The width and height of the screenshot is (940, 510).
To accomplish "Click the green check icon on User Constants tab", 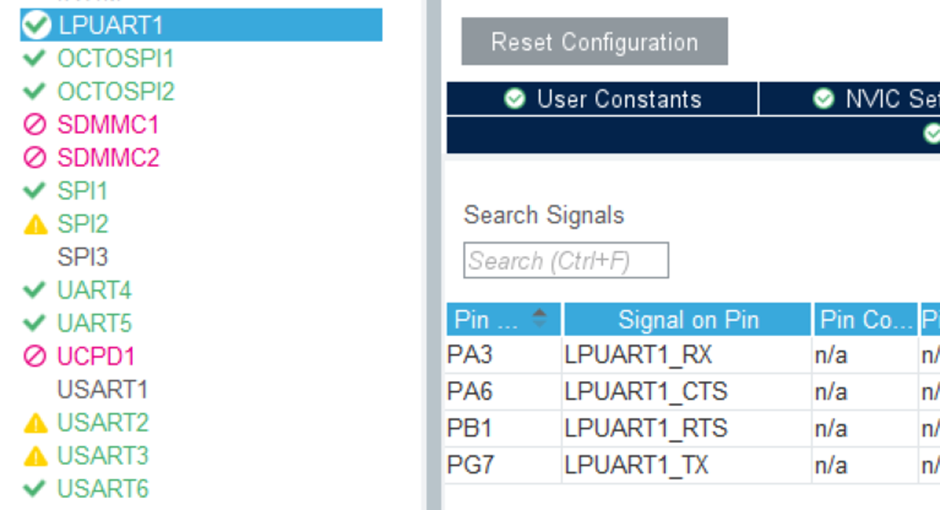I will pyautogui.click(x=515, y=99).
